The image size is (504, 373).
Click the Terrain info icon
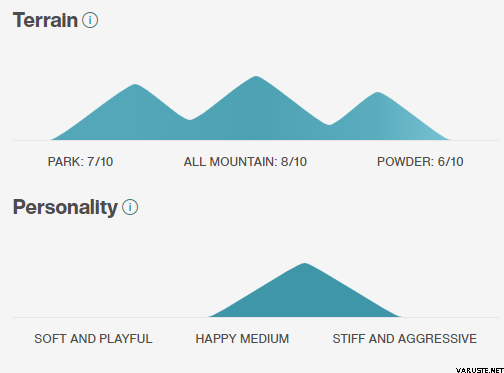(90, 20)
